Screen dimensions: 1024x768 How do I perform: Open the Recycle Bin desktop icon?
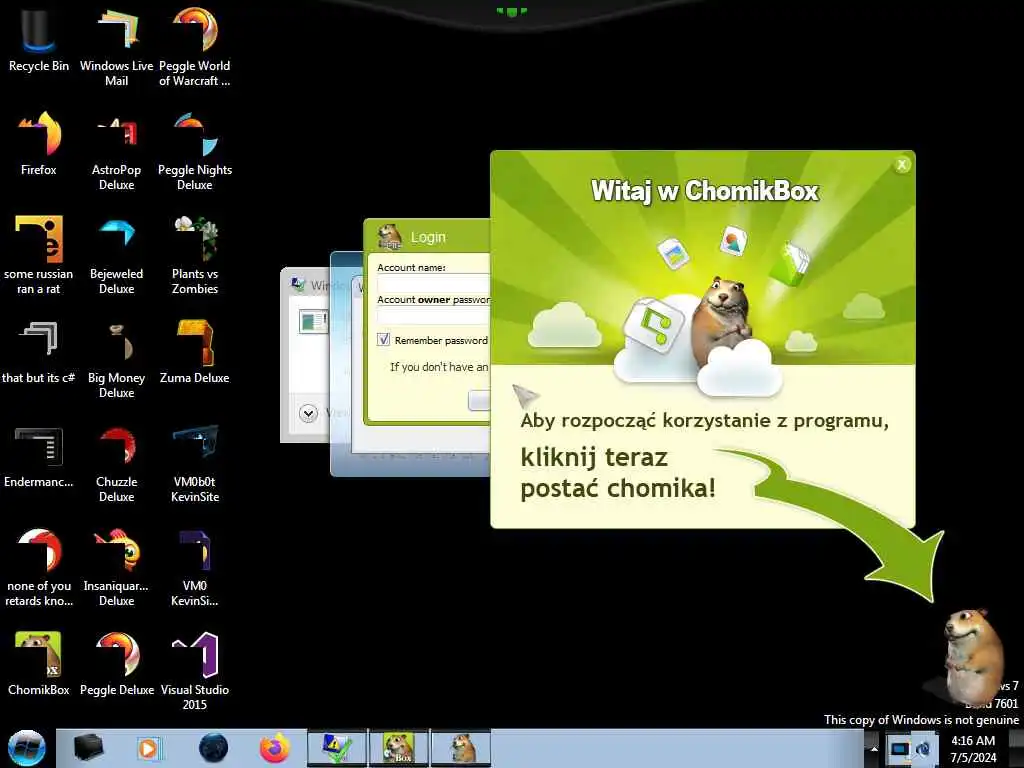39,40
